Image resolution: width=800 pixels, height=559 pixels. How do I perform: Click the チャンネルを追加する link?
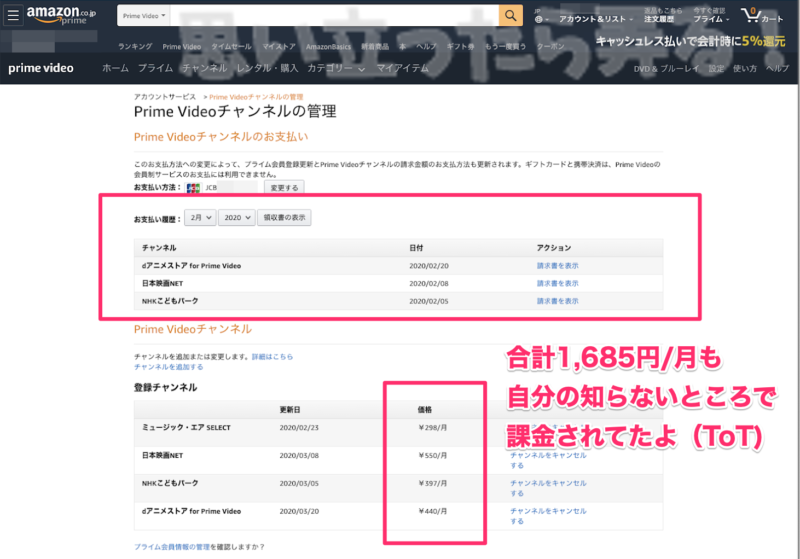pos(168,367)
